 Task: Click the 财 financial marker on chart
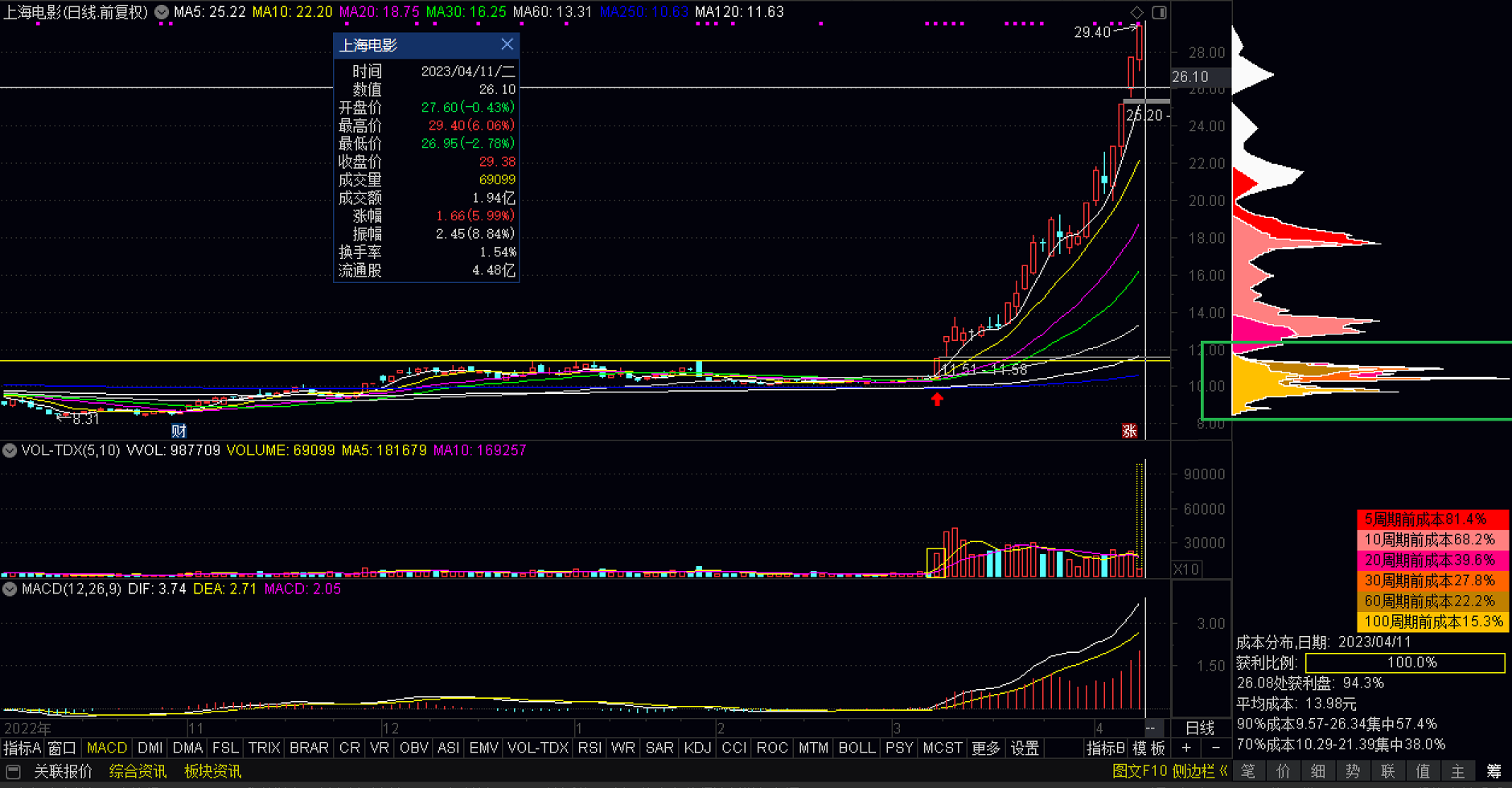click(179, 431)
